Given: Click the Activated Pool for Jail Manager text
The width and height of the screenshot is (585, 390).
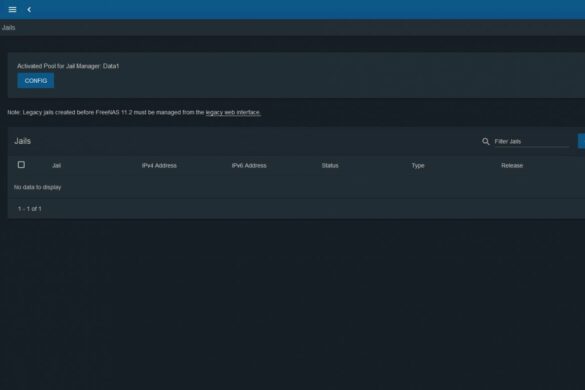Looking at the screenshot, I should click(68, 66).
